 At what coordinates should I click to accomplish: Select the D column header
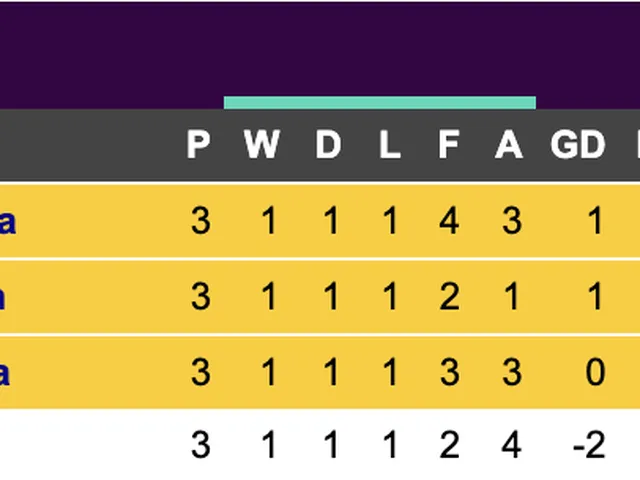328,146
